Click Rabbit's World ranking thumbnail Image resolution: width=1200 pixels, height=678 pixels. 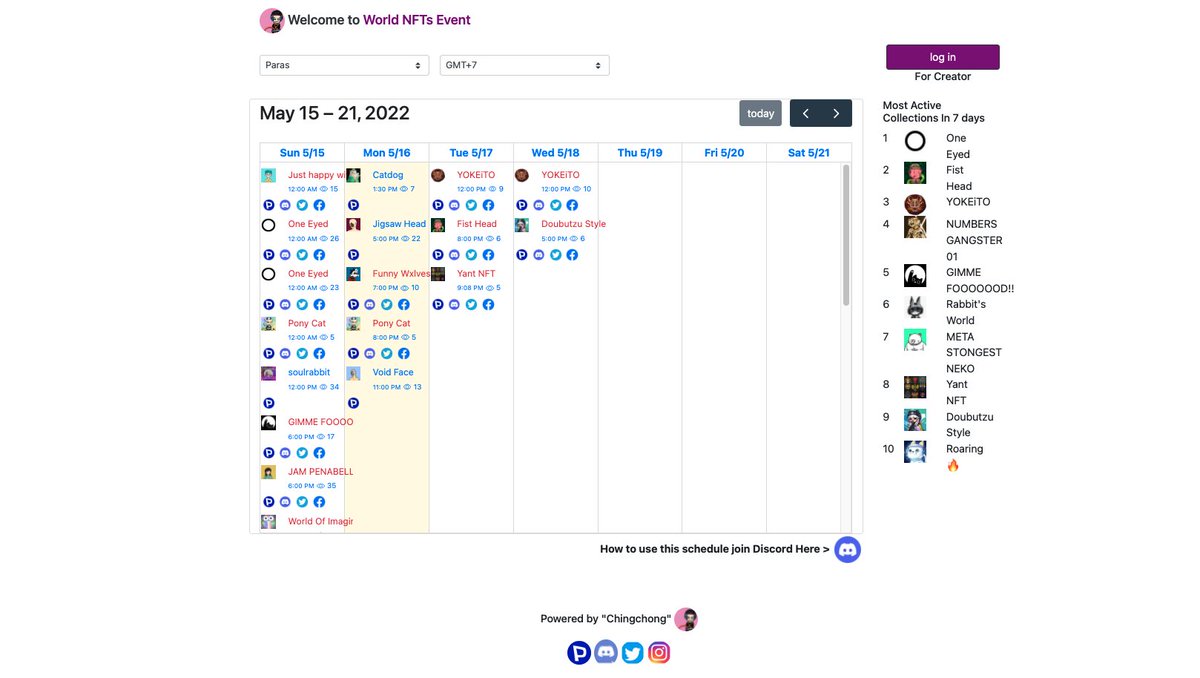pos(915,307)
